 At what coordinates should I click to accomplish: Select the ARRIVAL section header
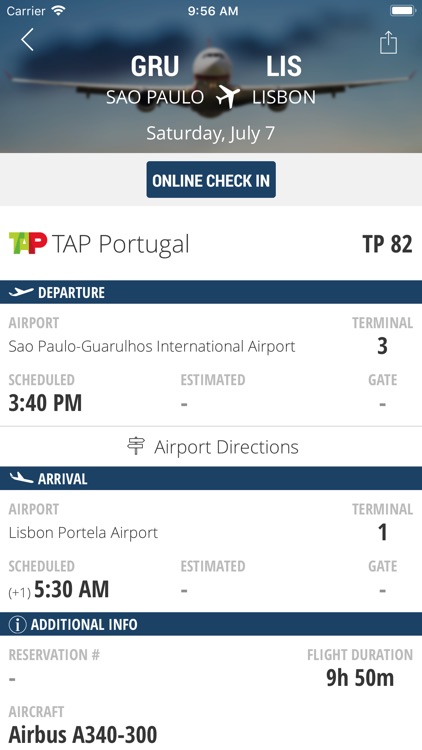click(211, 478)
